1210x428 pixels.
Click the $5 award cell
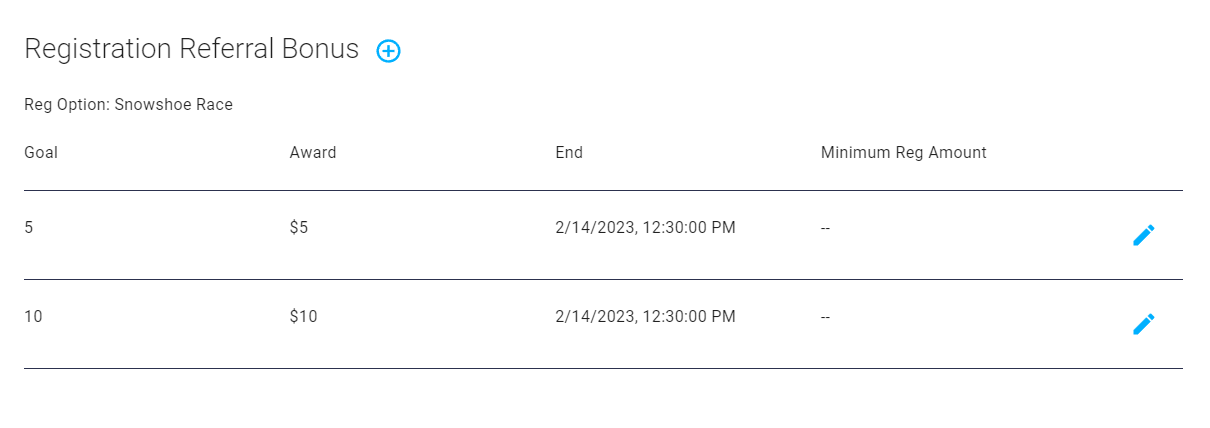299,227
